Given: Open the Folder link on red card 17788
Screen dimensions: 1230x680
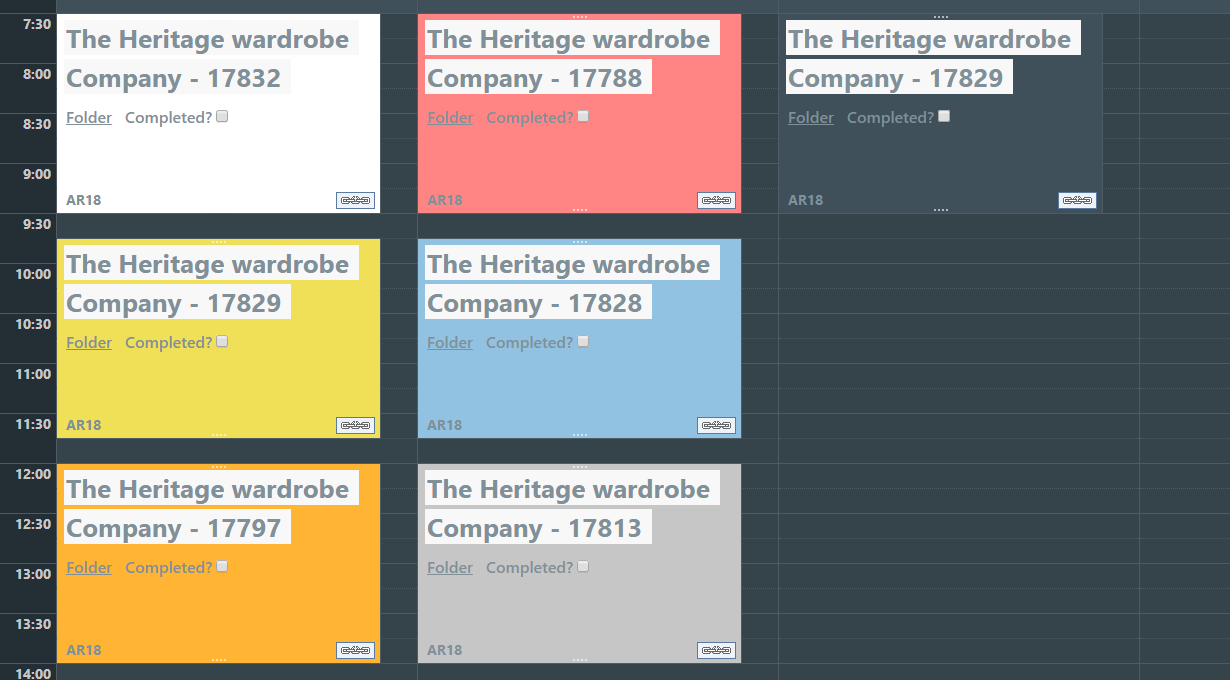Looking at the screenshot, I should pyautogui.click(x=450, y=117).
